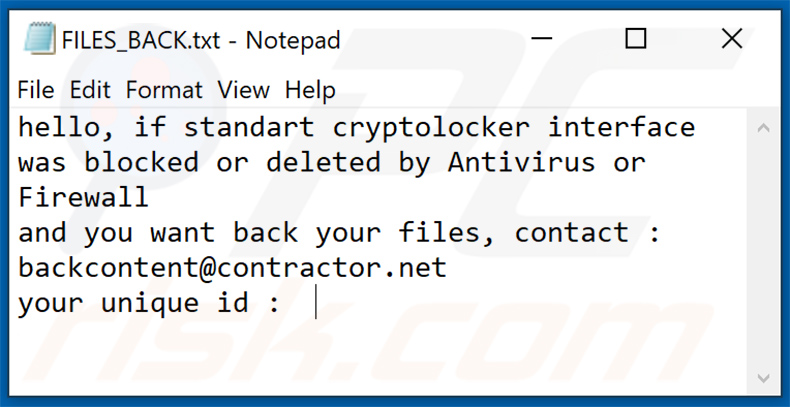Close the FILES_BACK.txt Notepad window
Image resolution: width=790 pixels, height=407 pixels.
click(x=731, y=39)
